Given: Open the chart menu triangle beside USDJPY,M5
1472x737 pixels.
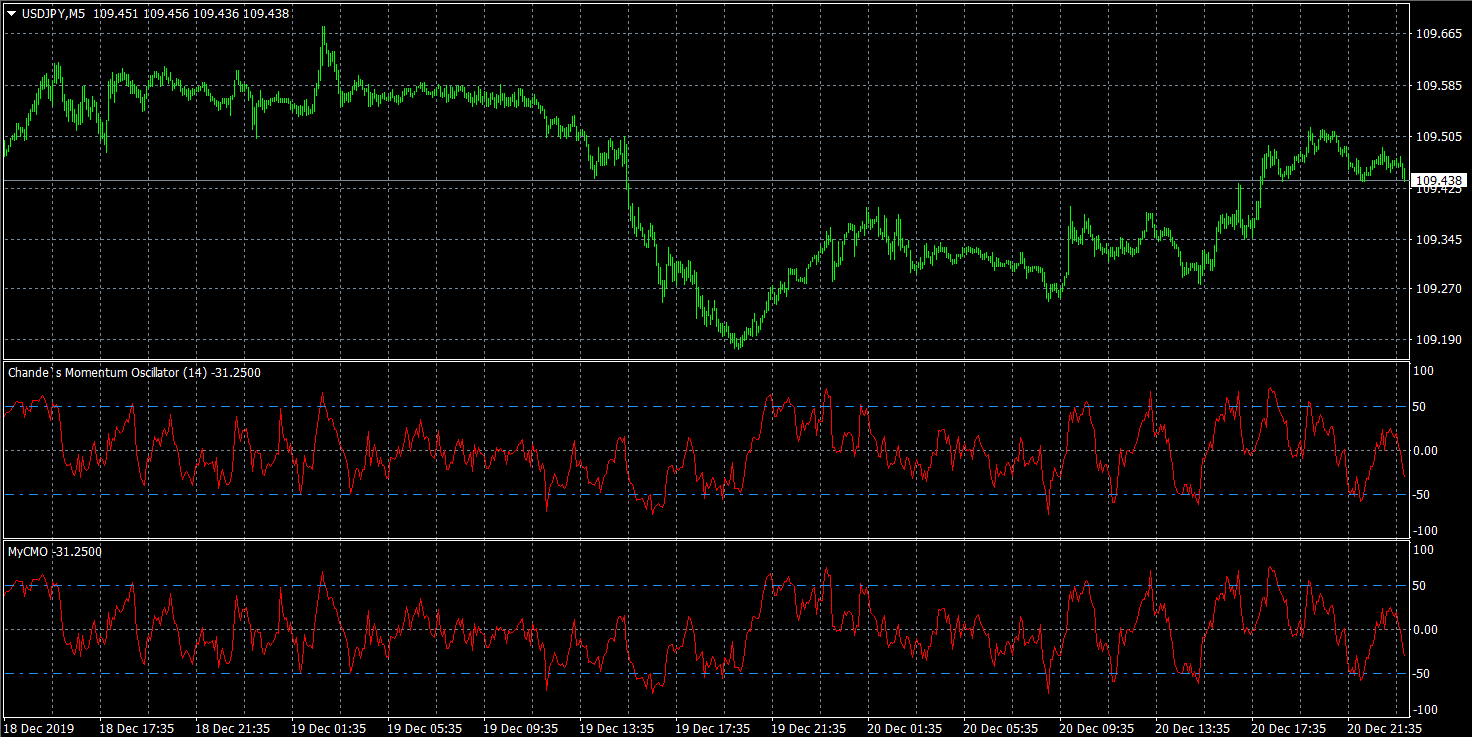Looking at the screenshot, I should [11, 14].
